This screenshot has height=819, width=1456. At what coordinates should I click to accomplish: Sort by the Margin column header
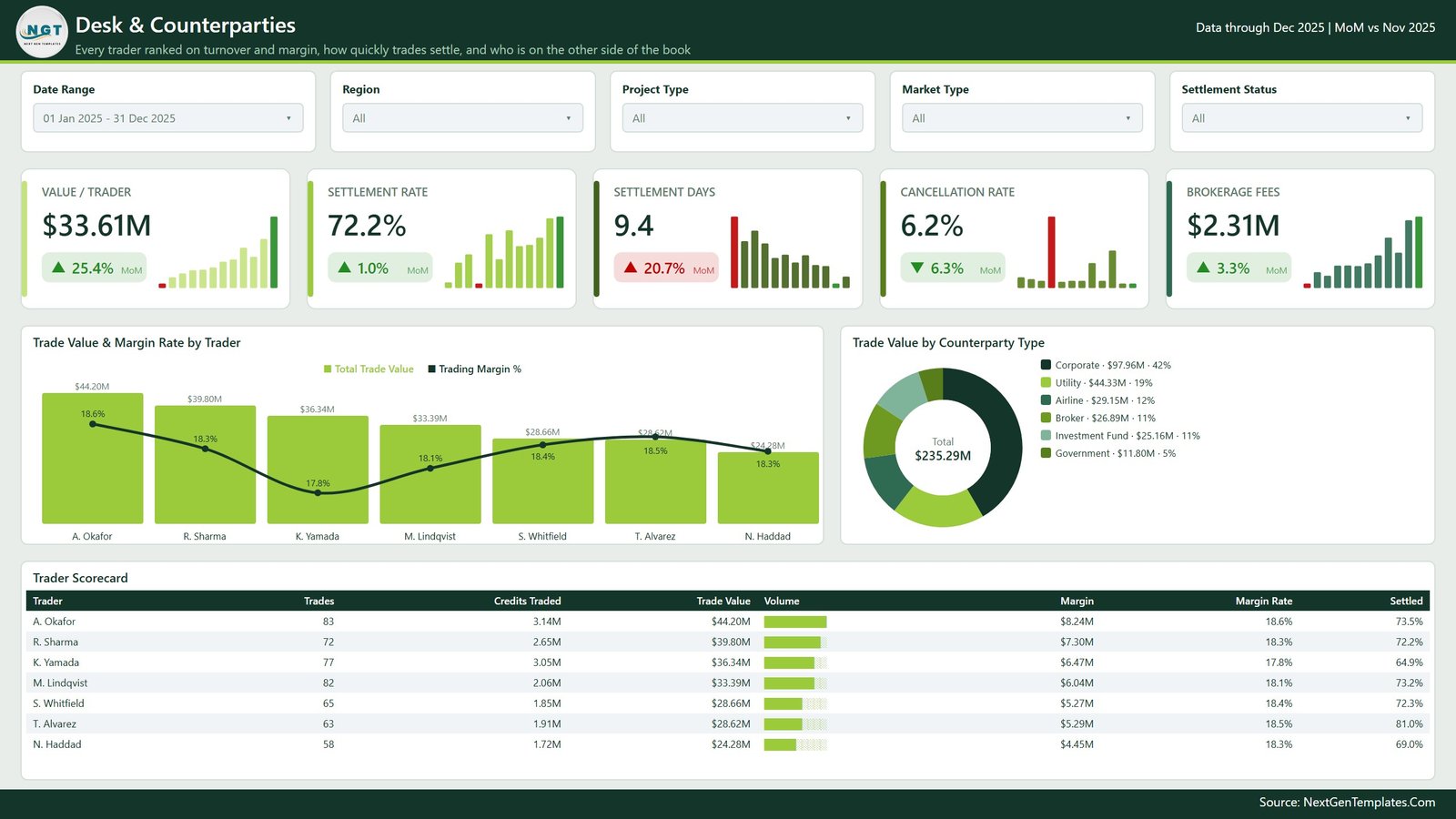[x=1077, y=602]
